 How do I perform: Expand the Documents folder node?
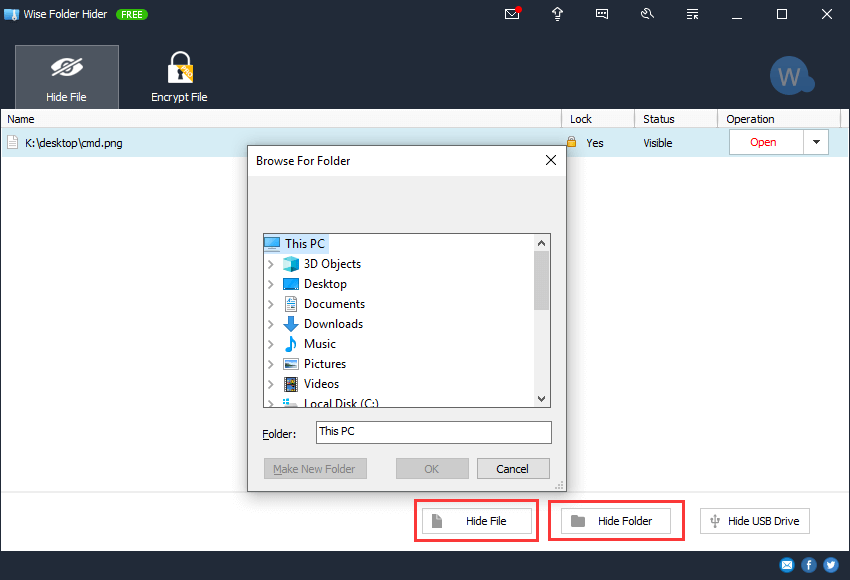(x=271, y=305)
